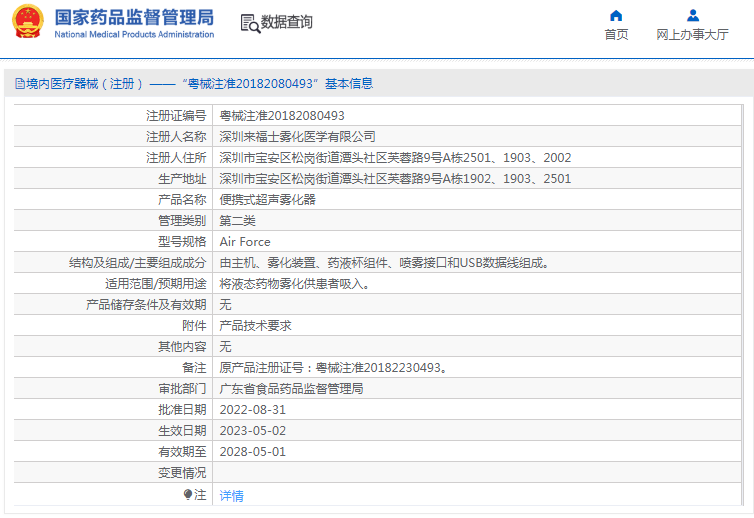Screen dimensions: 754x518
Task: Click the 国家药品监督管理局 site title
Action: pos(133,17)
